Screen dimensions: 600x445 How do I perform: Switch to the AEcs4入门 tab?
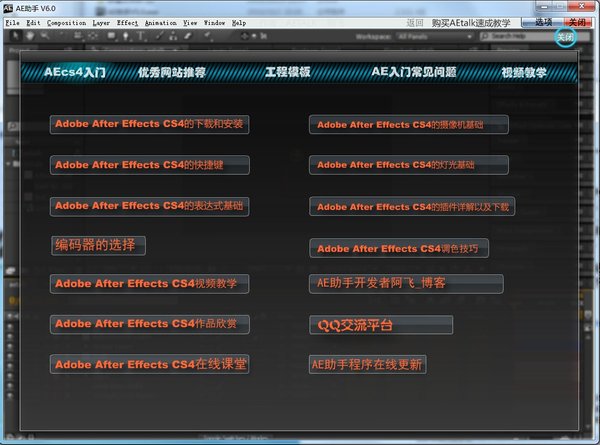(75, 72)
